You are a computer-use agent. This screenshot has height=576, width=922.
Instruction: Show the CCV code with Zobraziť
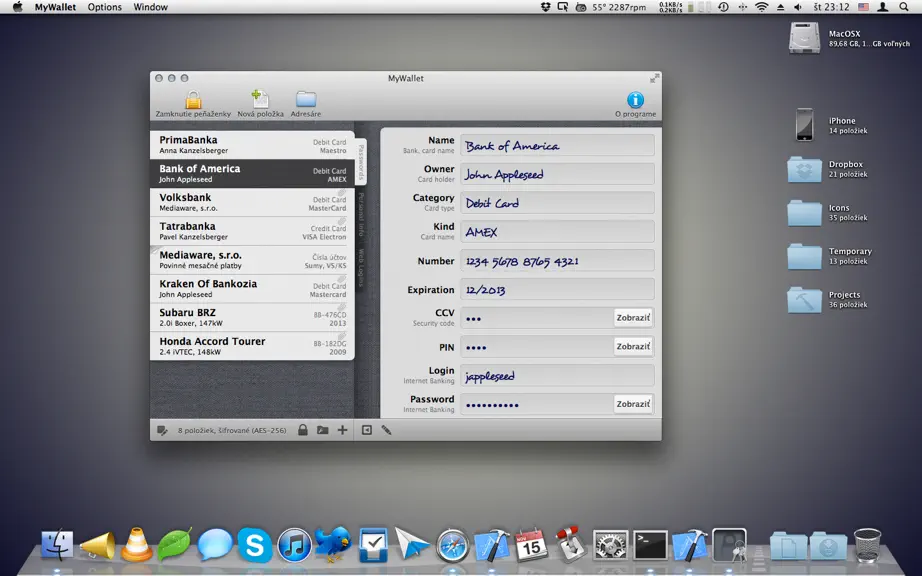tap(633, 317)
